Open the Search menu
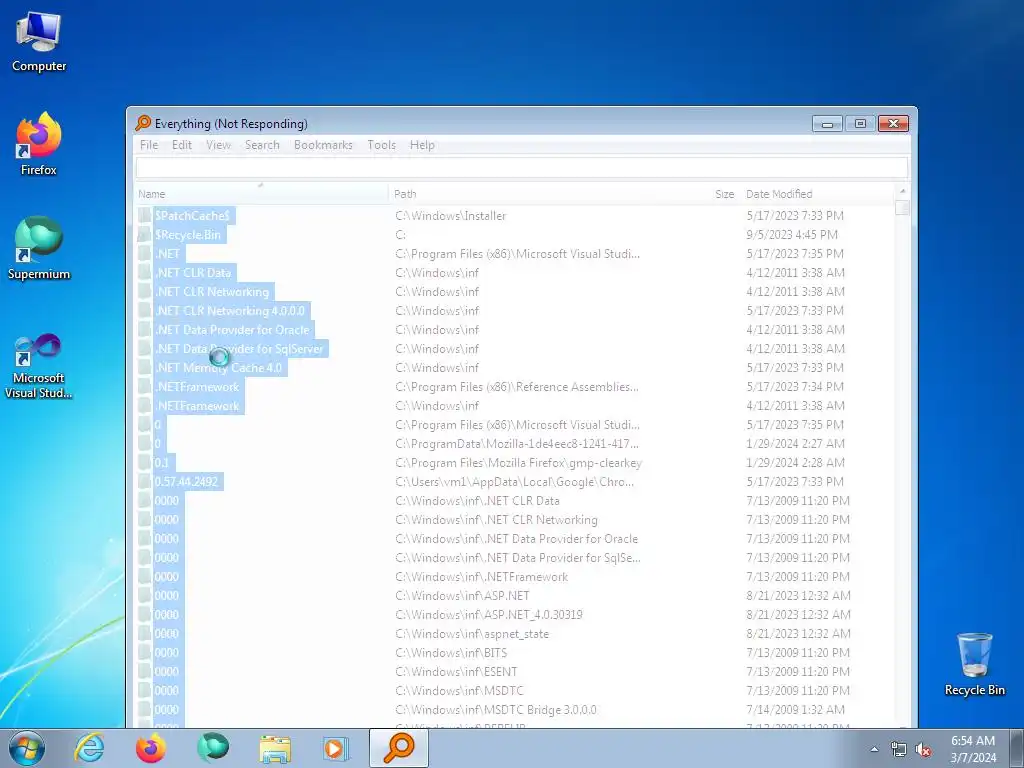 tap(262, 145)
